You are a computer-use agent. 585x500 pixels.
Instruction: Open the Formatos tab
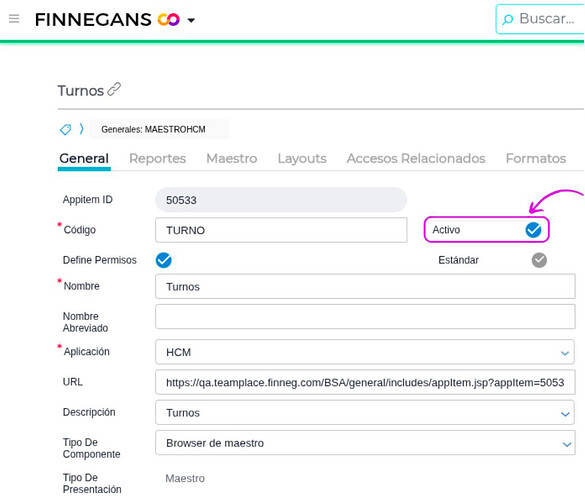pos(536,159)
